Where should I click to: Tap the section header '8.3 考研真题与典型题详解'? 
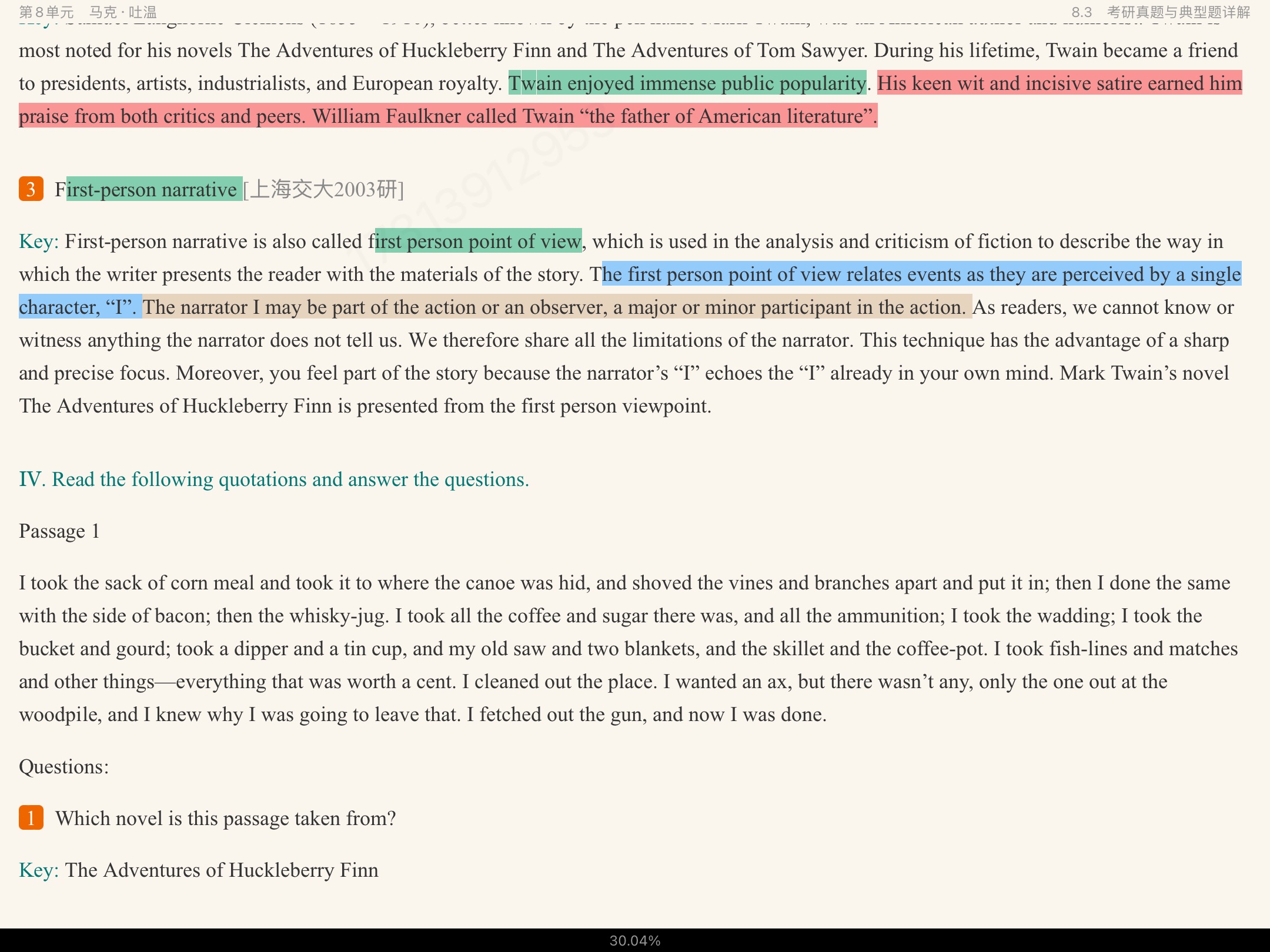pyautogui.click(x=1161, y=12)
